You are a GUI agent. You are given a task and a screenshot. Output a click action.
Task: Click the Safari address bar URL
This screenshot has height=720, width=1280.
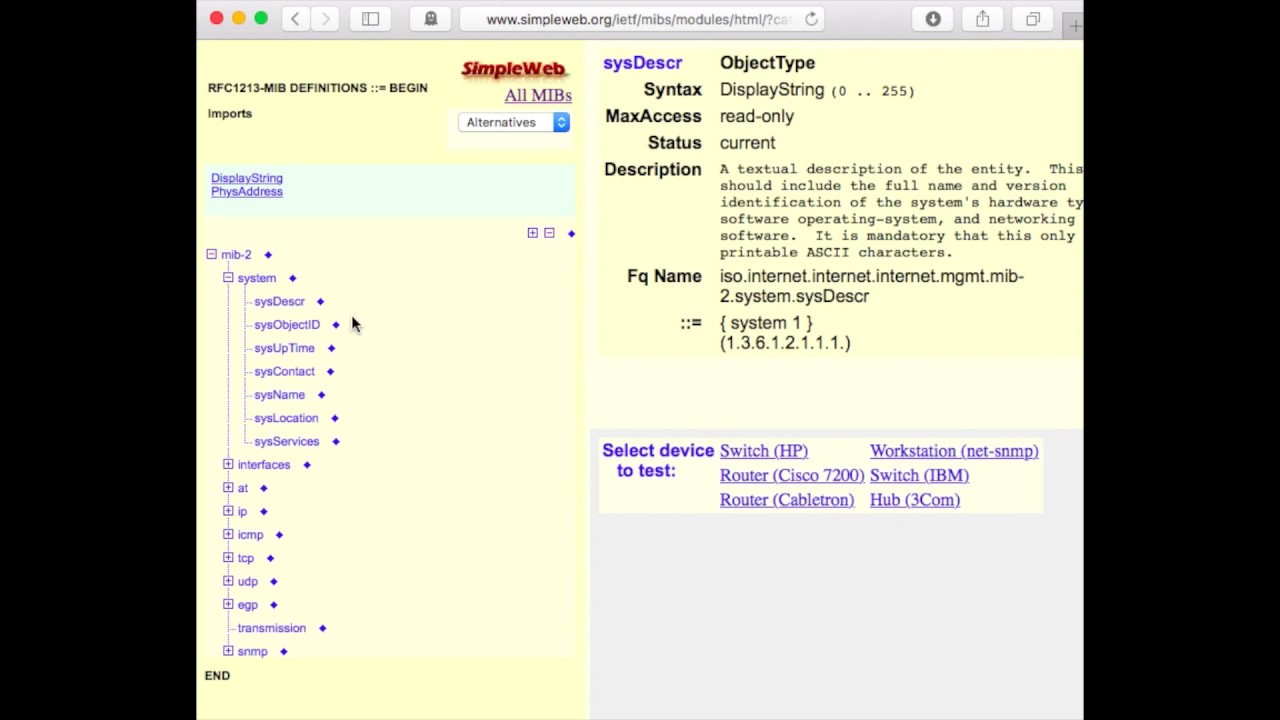point(638,19)
